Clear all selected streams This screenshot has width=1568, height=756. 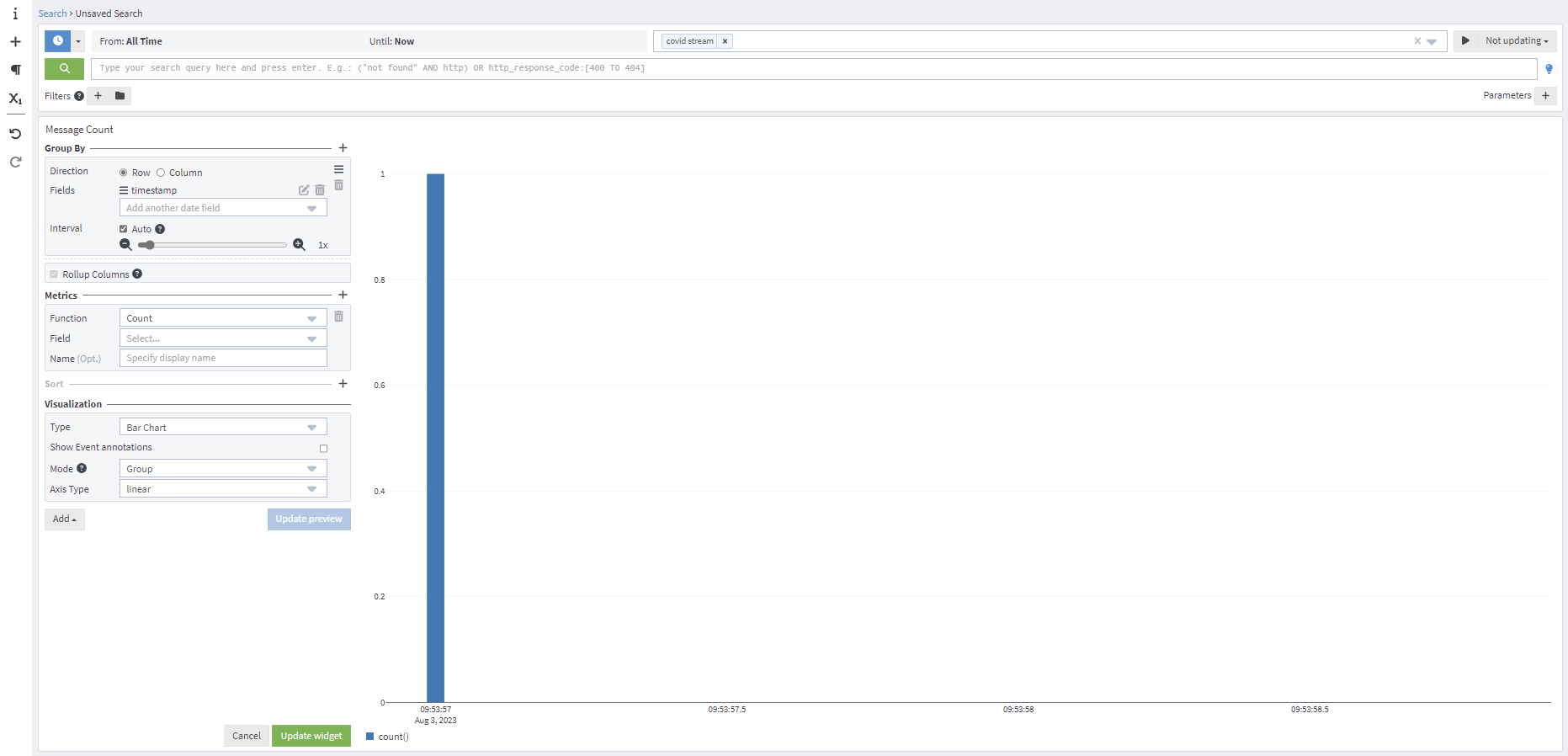coord(1417,41)
